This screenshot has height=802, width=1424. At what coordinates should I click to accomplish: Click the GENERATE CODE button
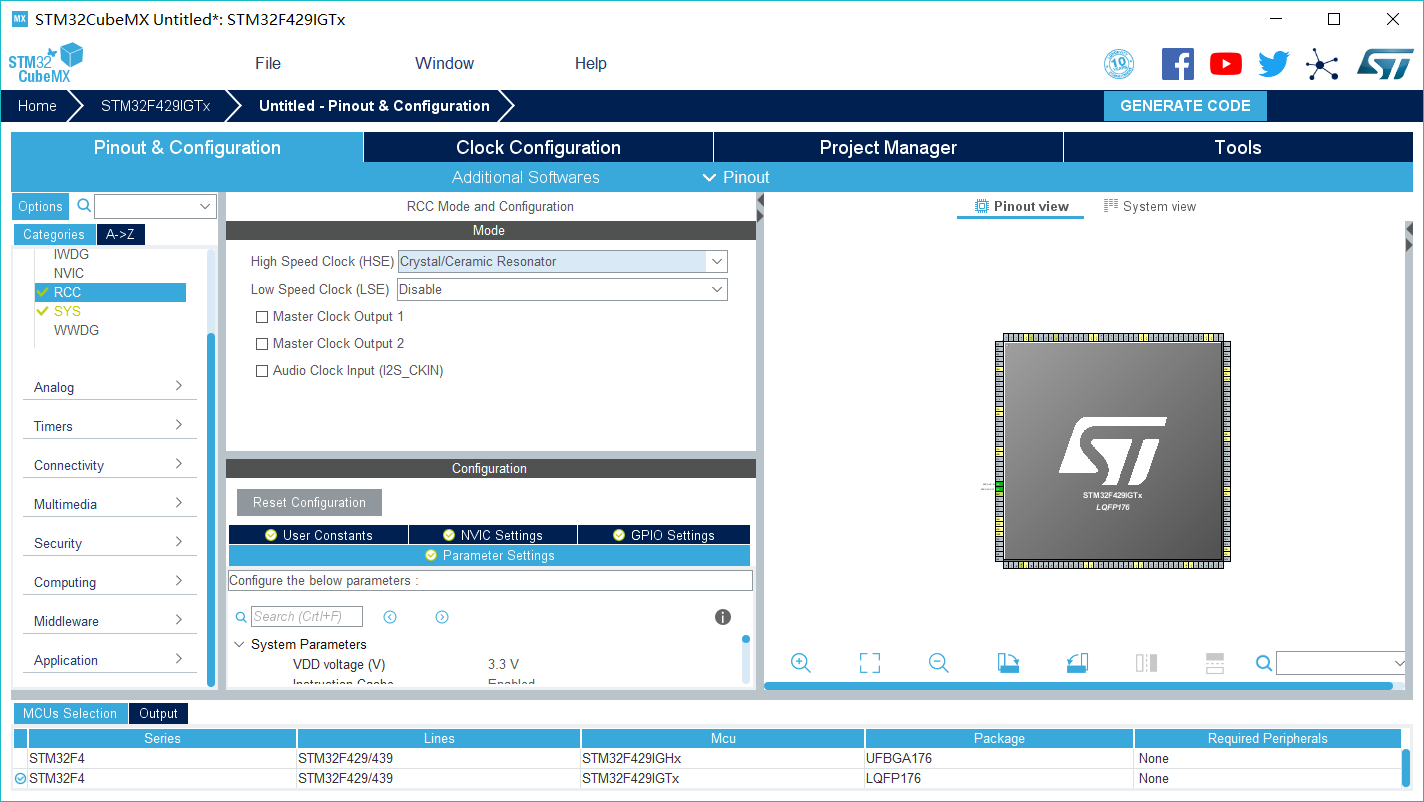pos(1185,105)
